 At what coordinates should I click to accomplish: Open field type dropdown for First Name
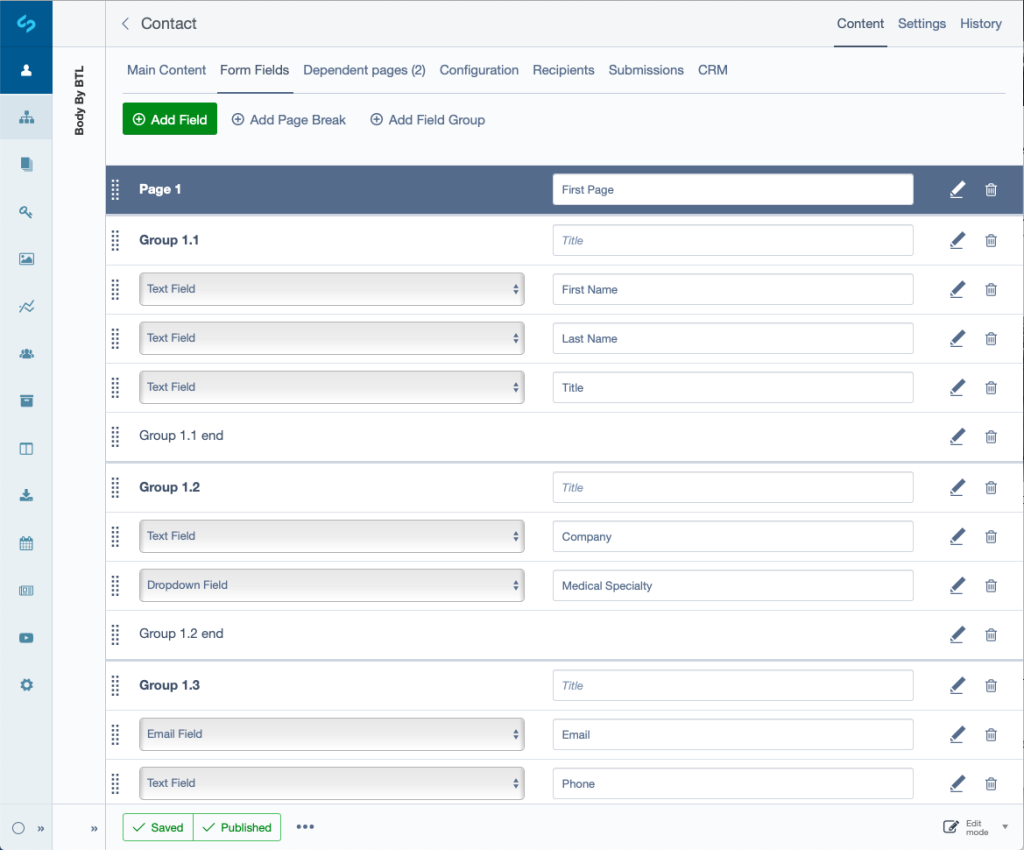(x=331, y=289)
